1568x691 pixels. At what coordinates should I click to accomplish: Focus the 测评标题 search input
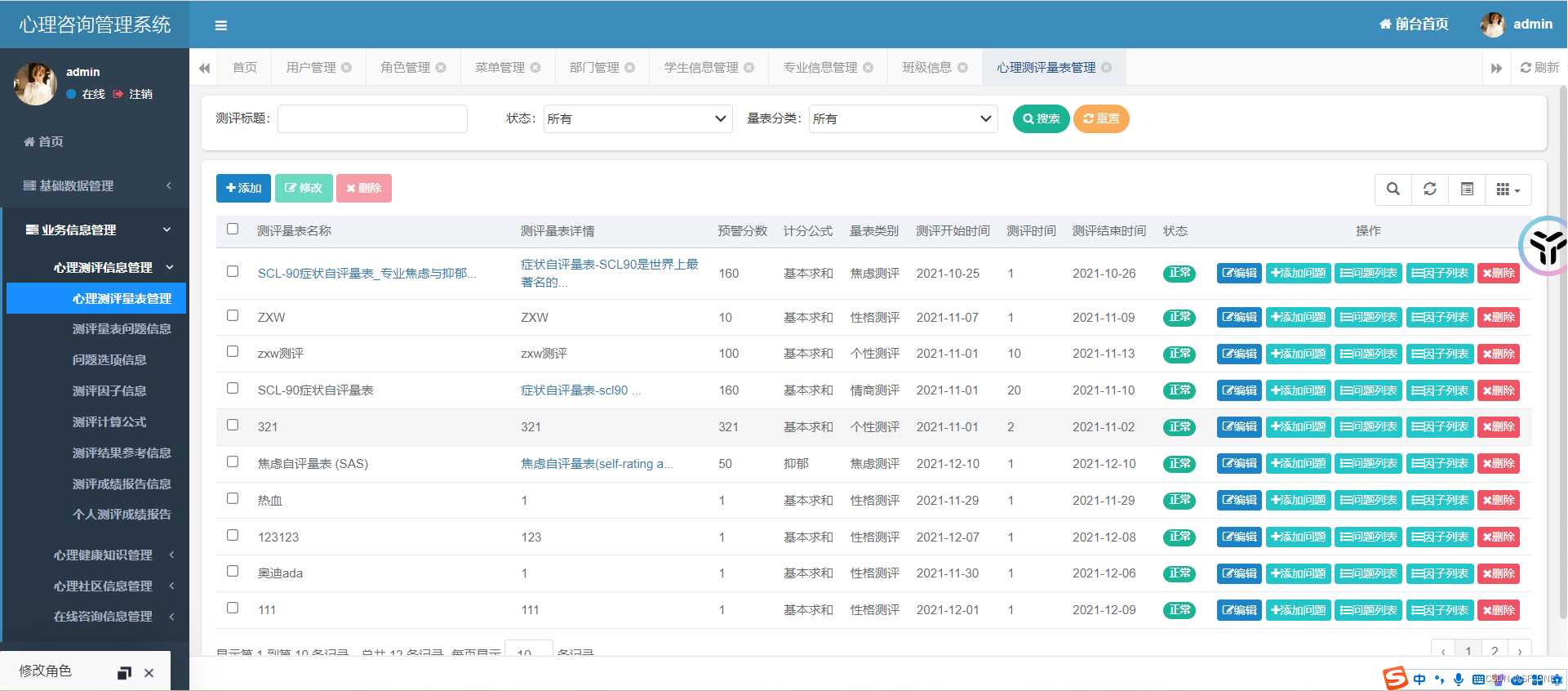point(372,118)
